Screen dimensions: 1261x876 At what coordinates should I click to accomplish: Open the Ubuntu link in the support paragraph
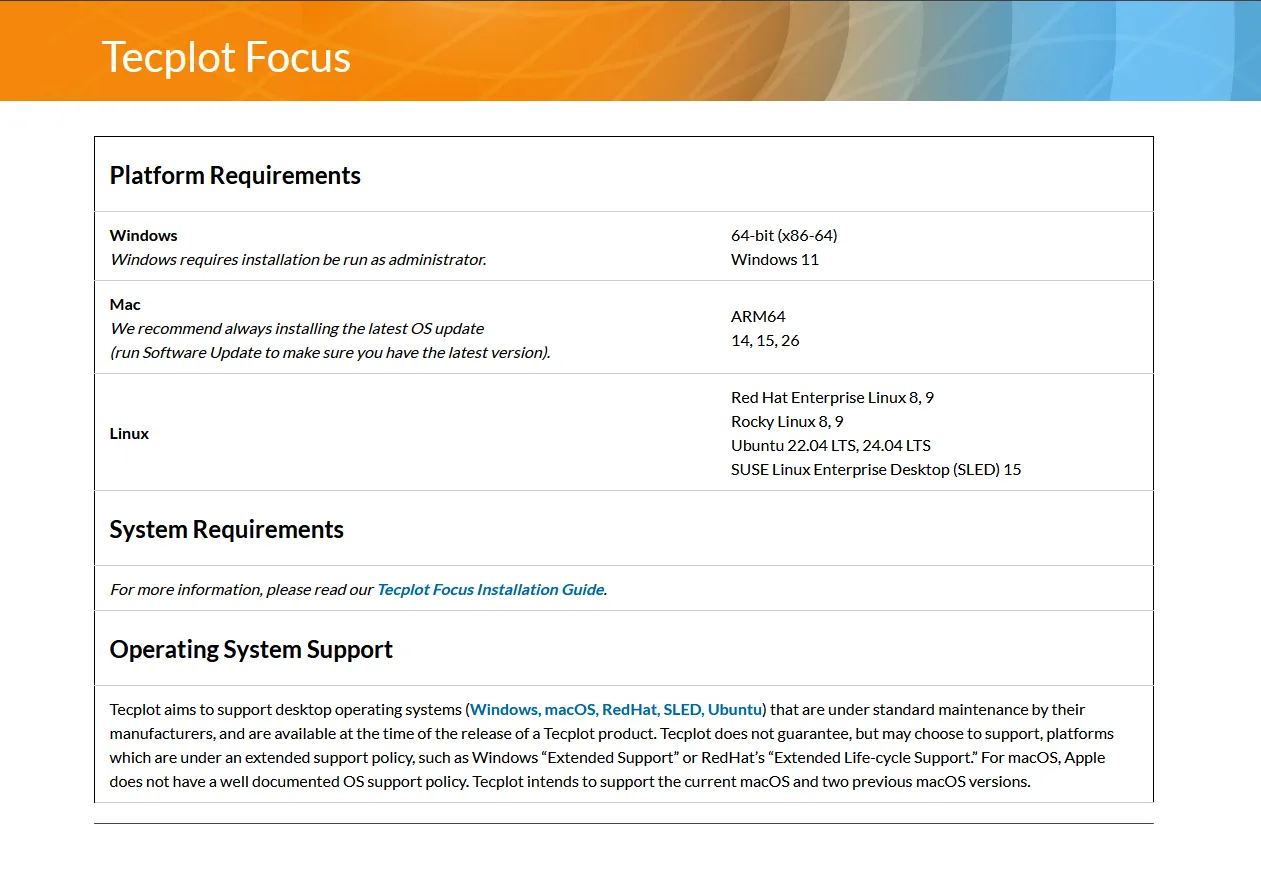[735, 709]
